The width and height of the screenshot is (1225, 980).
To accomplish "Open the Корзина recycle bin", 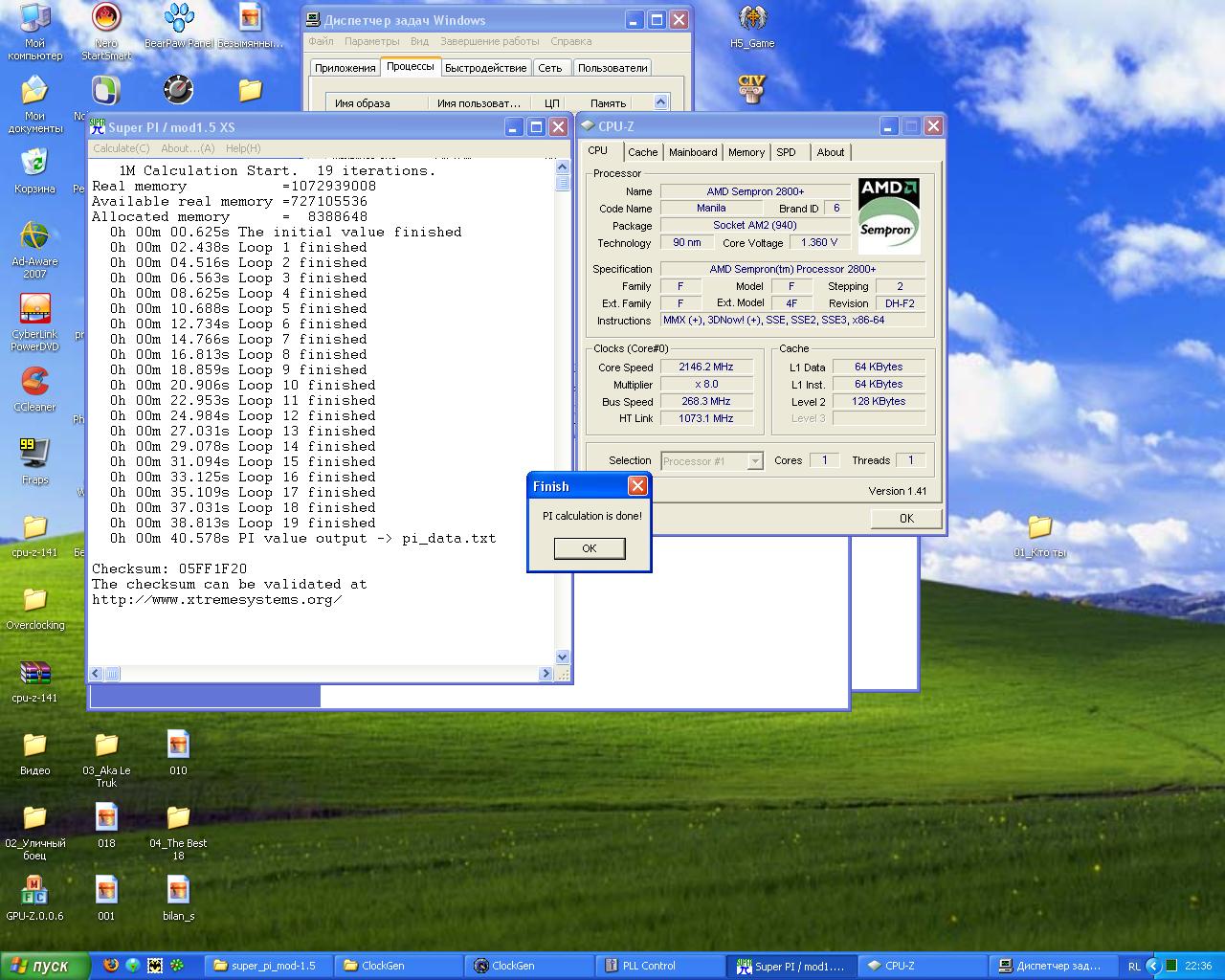I will pyautogui.click(x=34, y=170).
